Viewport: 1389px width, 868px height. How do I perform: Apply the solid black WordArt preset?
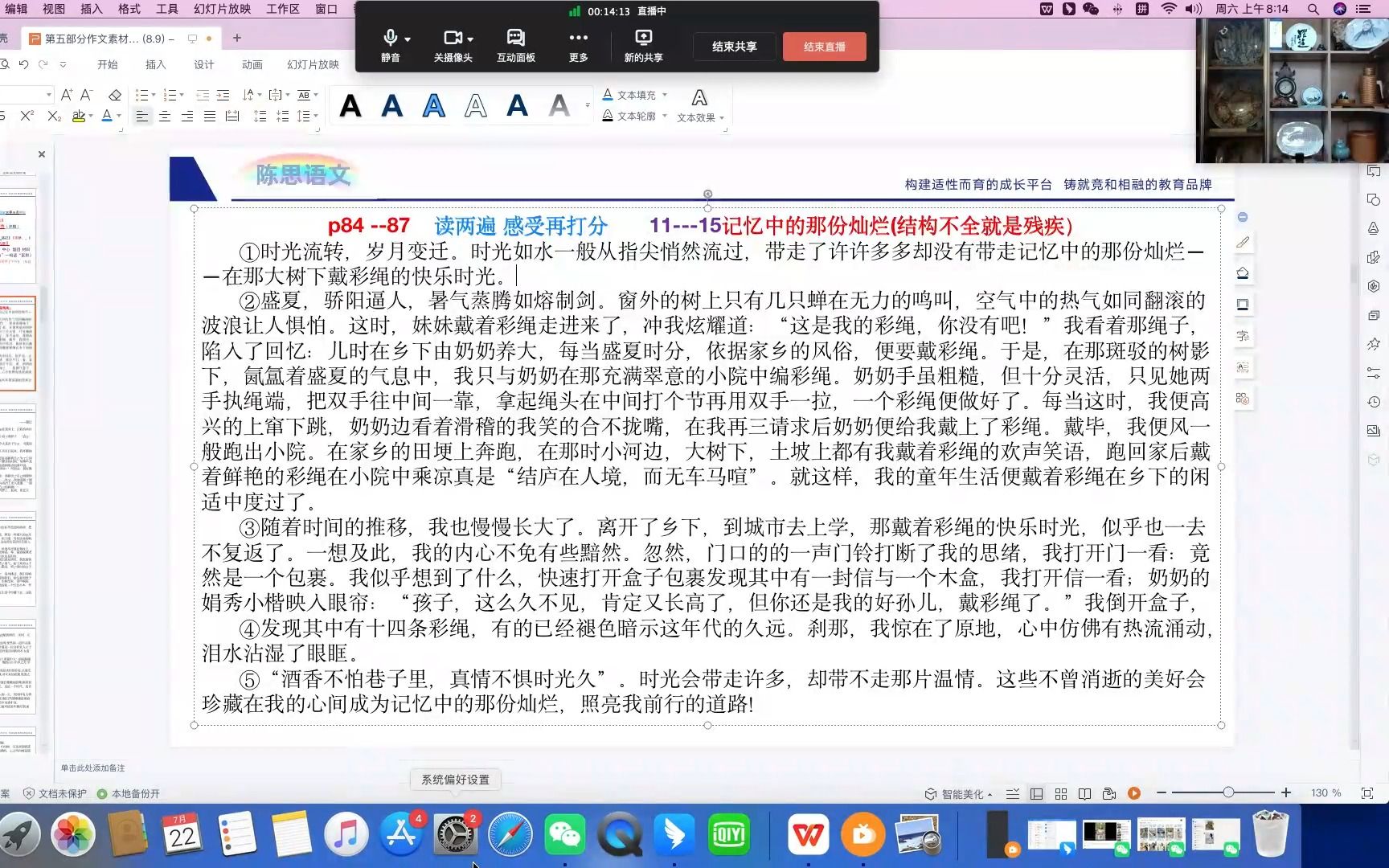tap(350, 105)
